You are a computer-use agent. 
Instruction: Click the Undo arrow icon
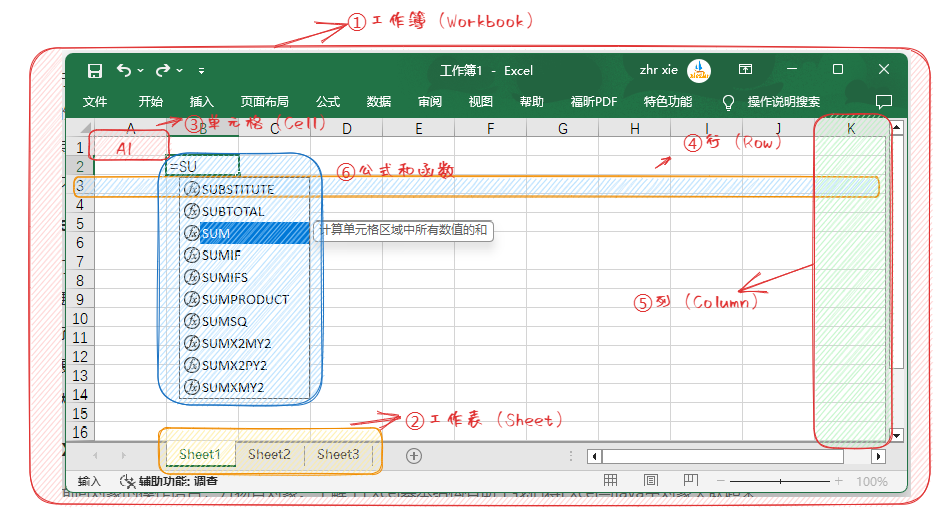(124, 71)
